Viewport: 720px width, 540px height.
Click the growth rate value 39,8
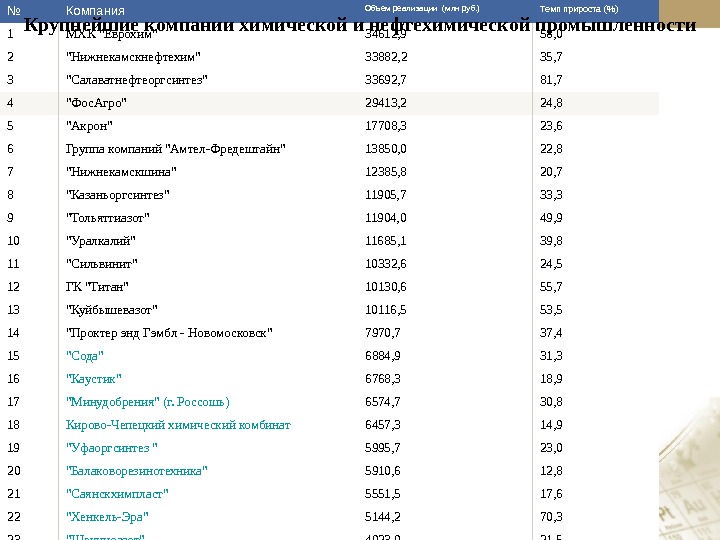(551, 241)
